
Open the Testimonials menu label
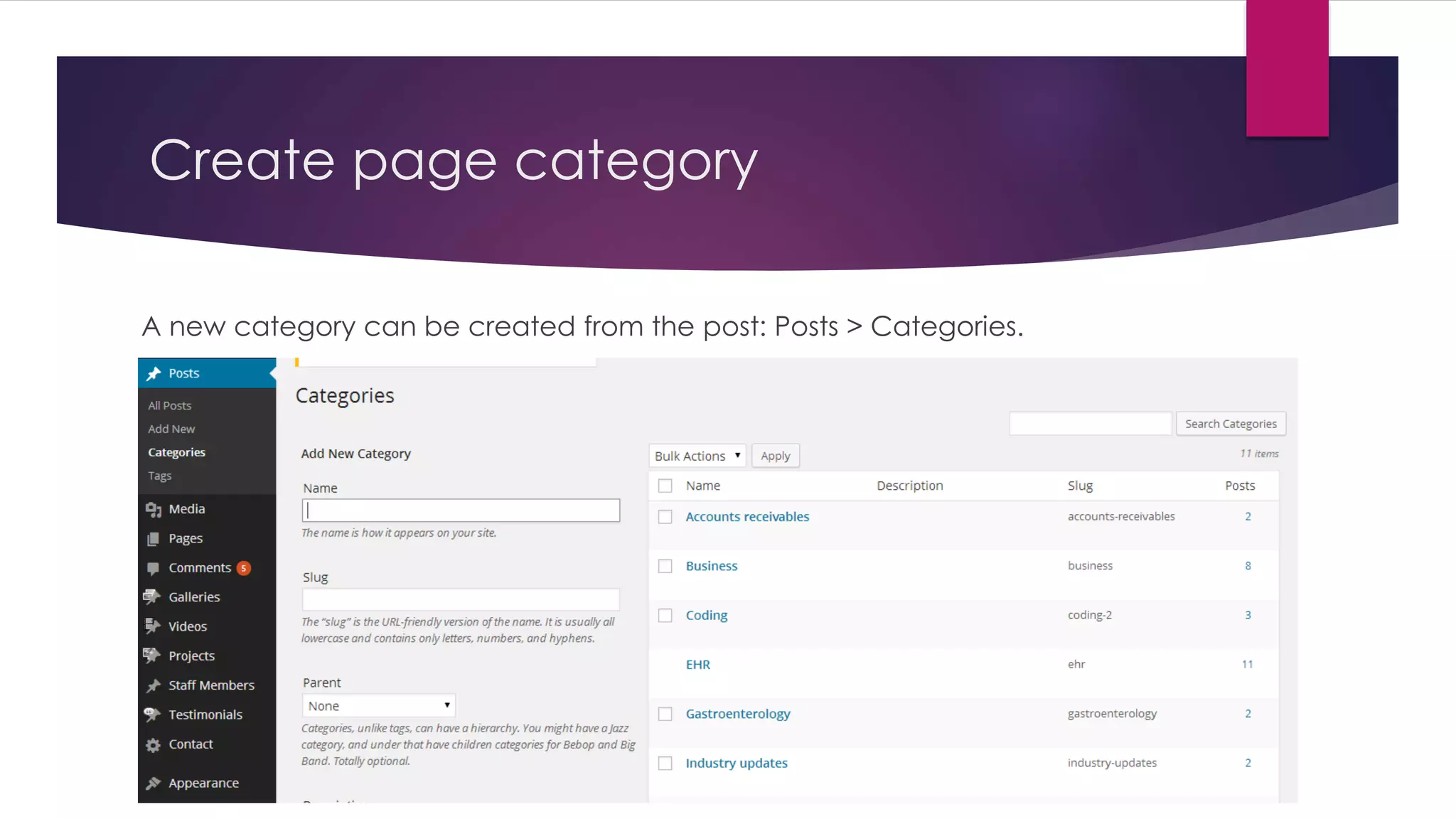click(x=205, y=715)
